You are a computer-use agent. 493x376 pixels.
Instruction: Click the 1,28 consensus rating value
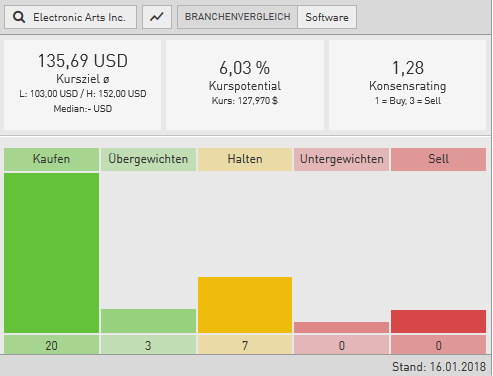point(408,68)
